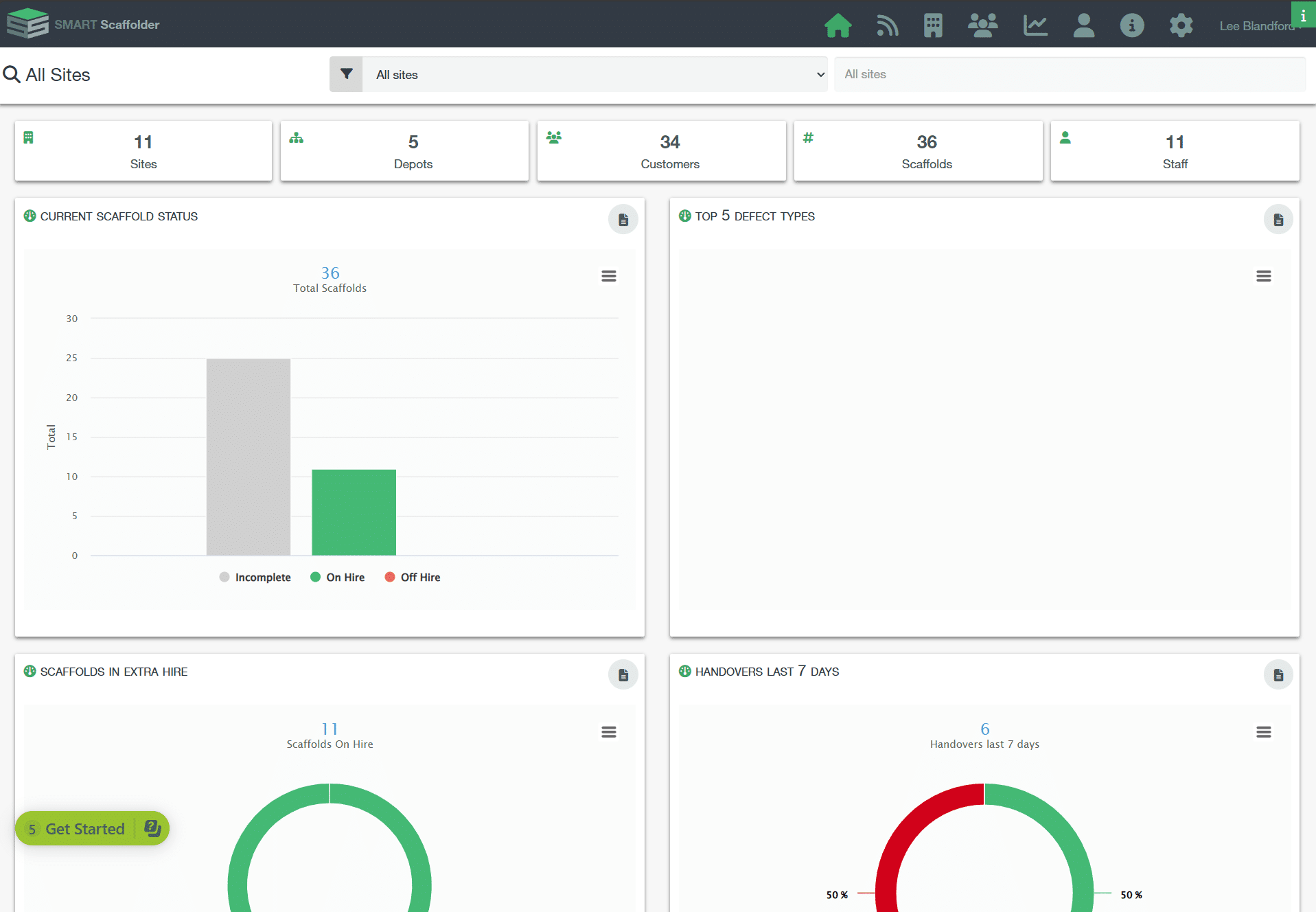
Task: Click the All sites search field
Action: [x=1070, y=74]
